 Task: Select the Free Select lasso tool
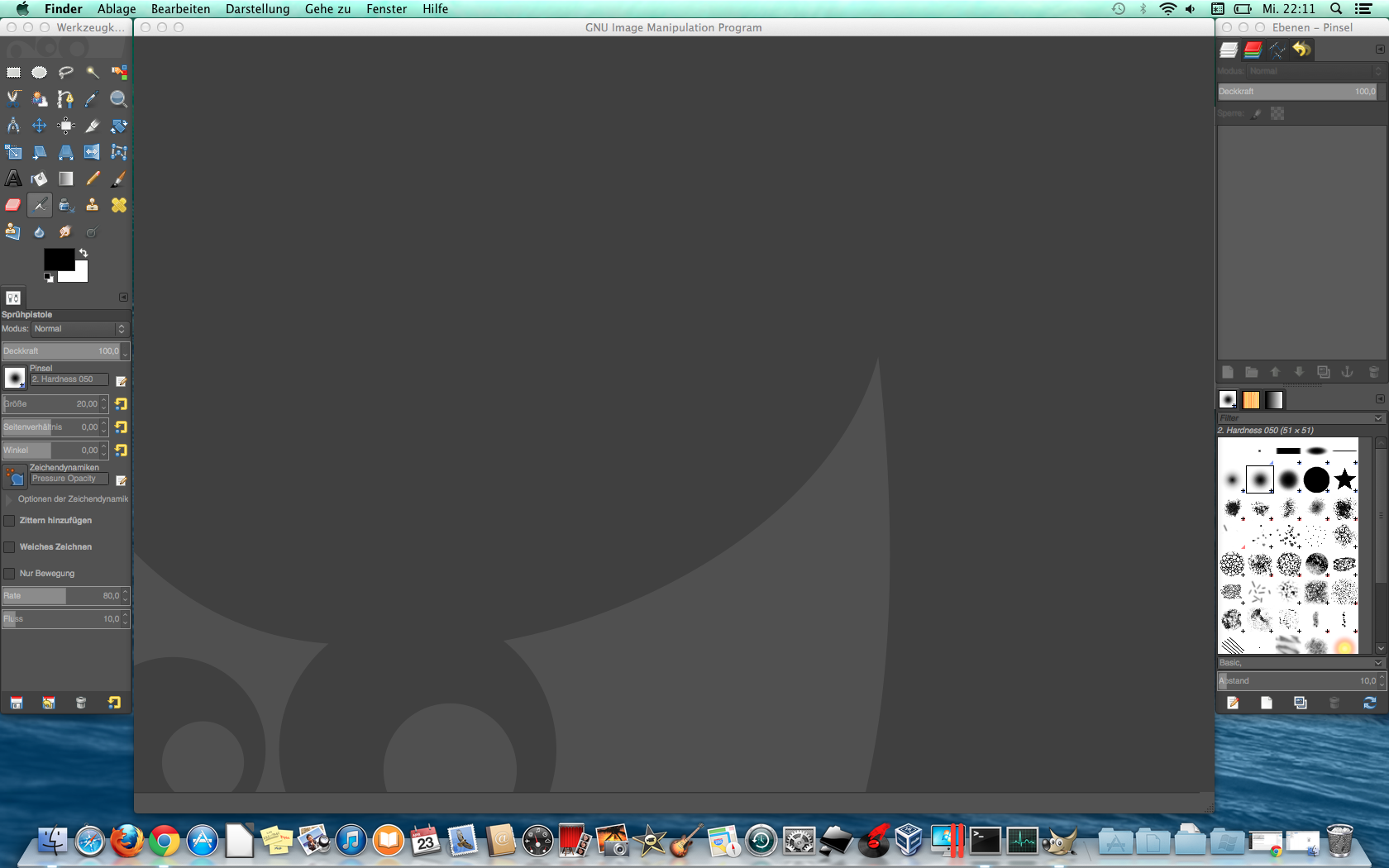65,73
